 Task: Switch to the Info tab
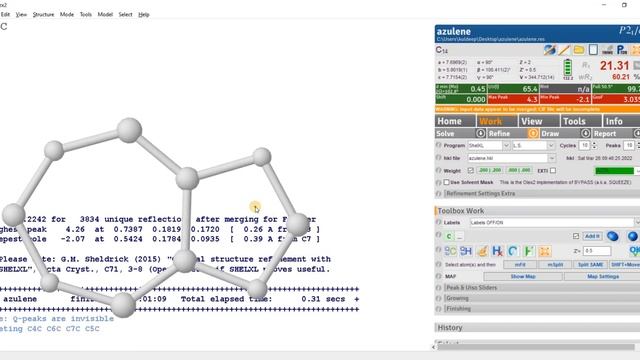point(621,121)
